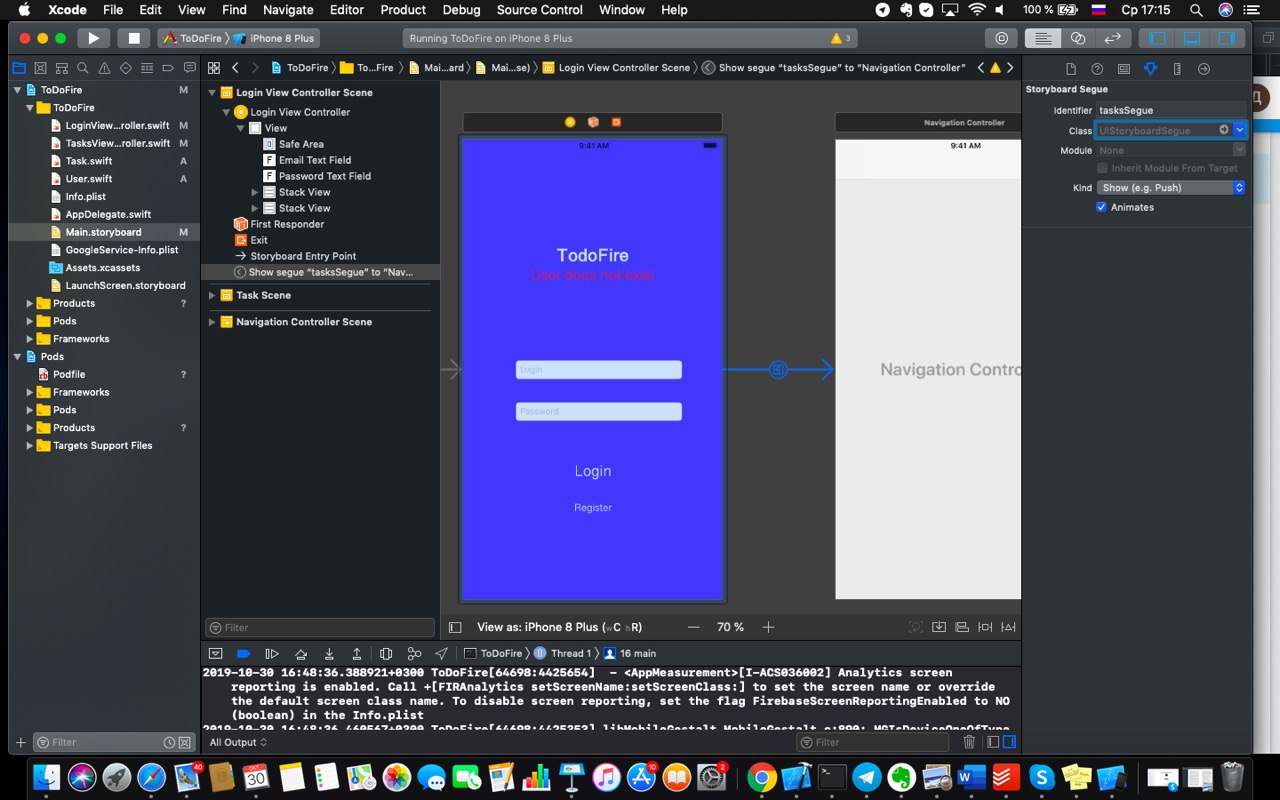
Task: Expand the Task Scene outline item
Action: pos(212,296)
